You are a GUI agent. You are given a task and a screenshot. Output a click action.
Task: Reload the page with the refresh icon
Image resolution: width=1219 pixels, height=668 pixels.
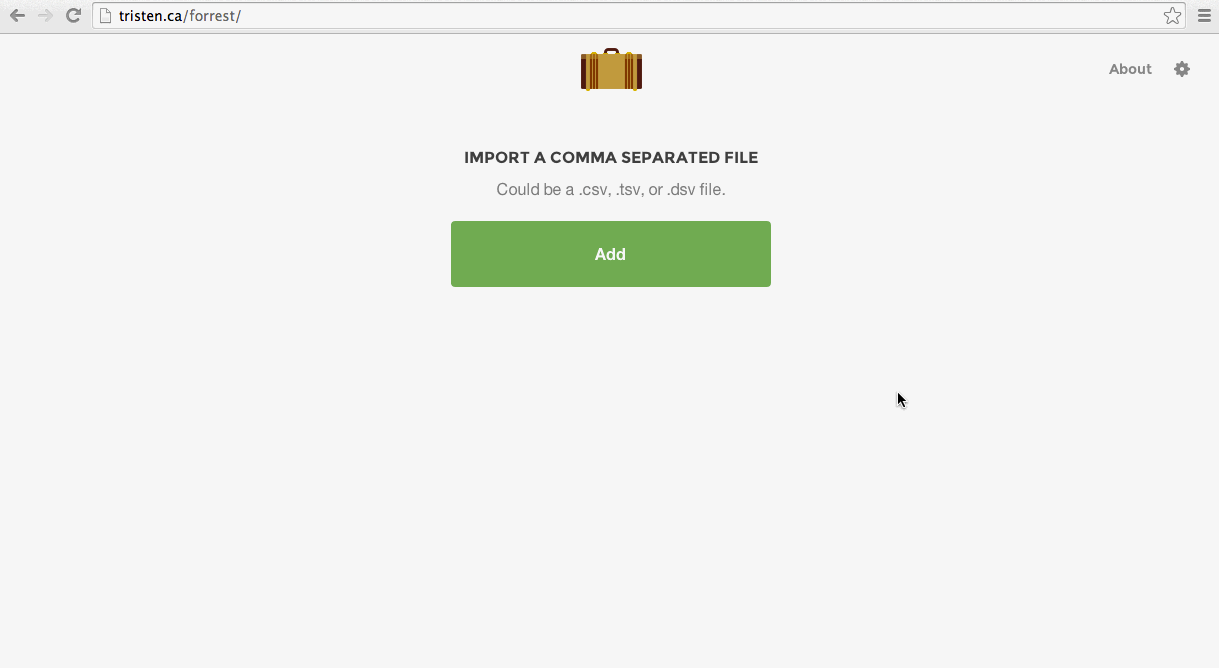[73, 16]
